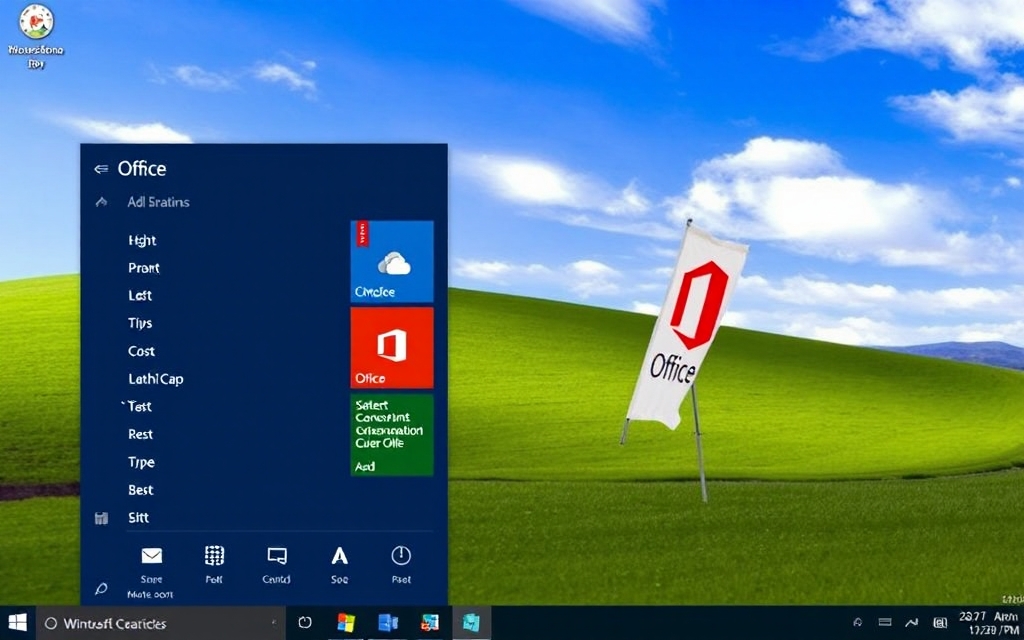The image size is (1024, 640).
Task: Click the back arrow beside the Office heading
Action: 101,169
